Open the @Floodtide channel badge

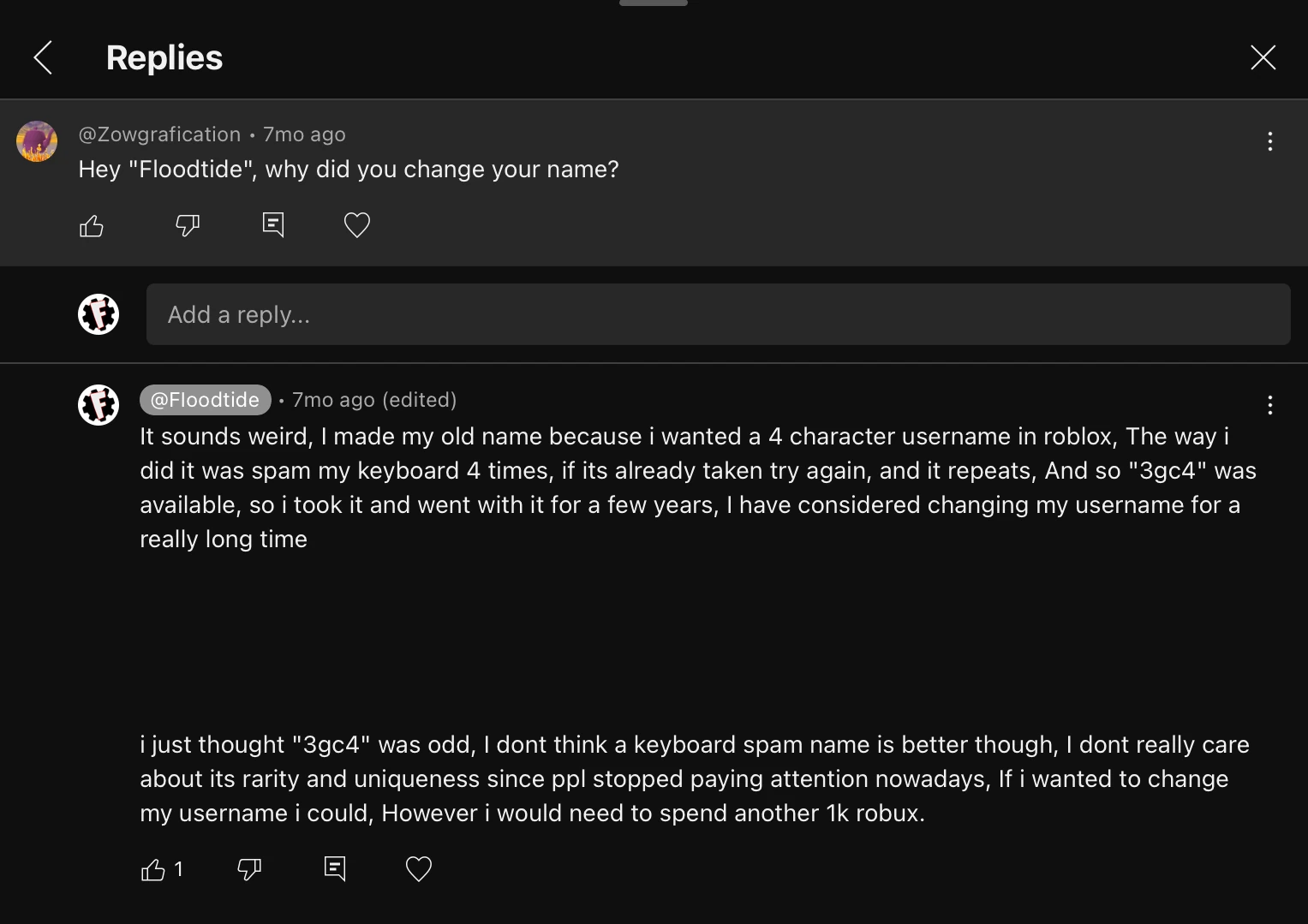pos(205,400)
